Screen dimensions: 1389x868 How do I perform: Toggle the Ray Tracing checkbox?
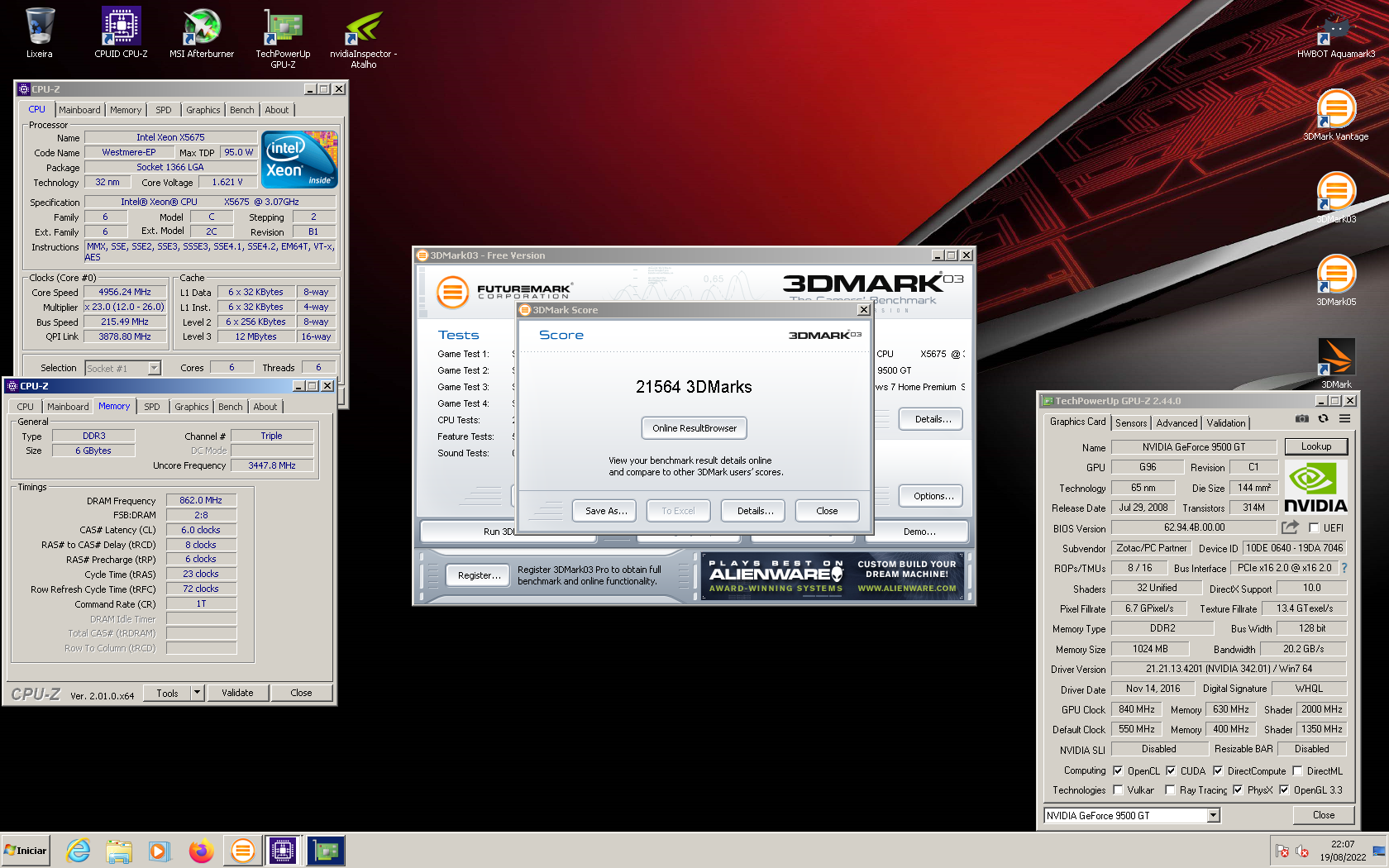tap(1170, 789)
